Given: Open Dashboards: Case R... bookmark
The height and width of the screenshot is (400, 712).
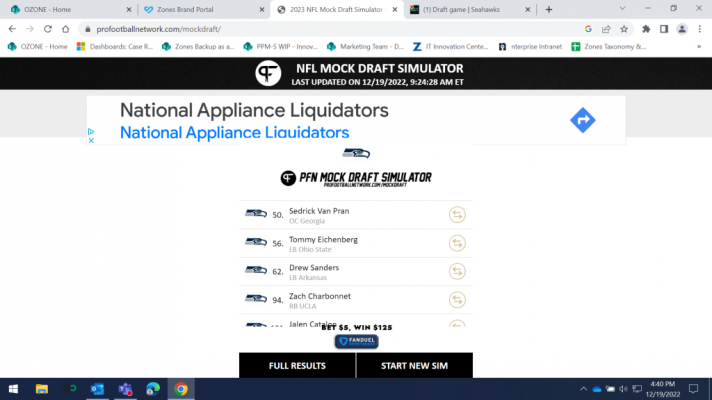Looking at the screenshot, I should [115, 46].
